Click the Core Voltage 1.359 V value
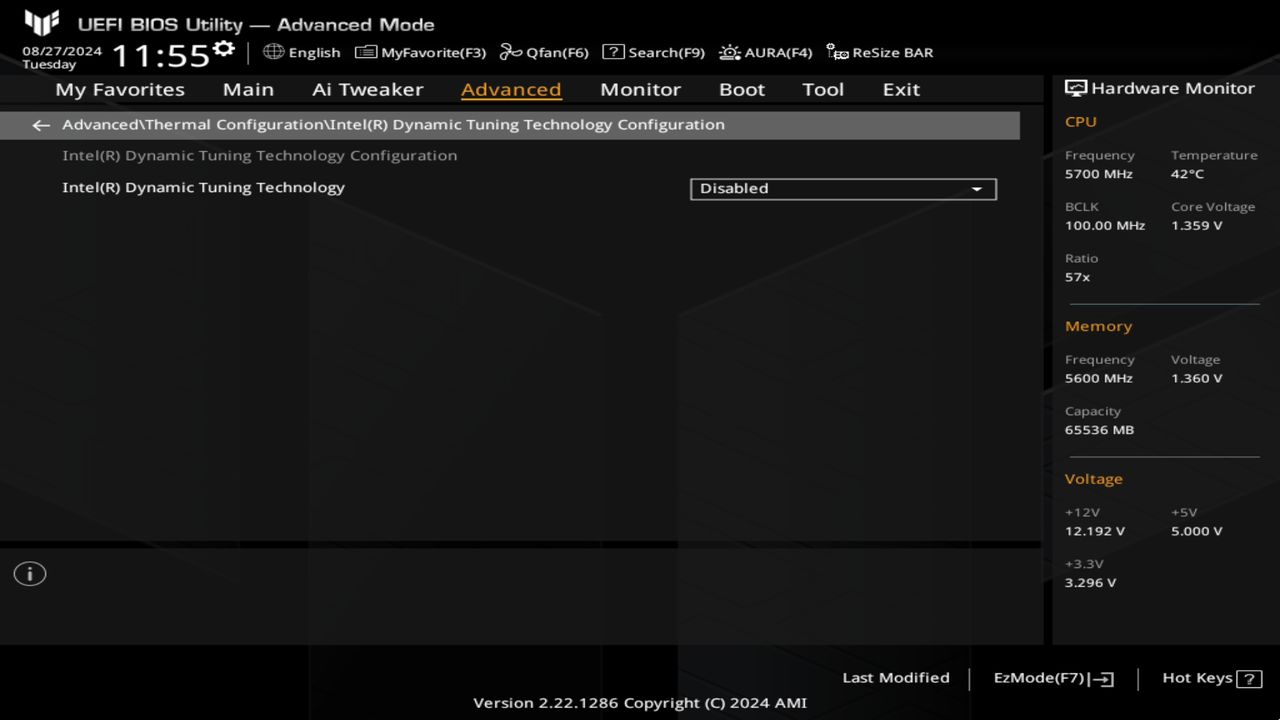This screenshot has height=720, width=1280. pyautogui.click(x=1196, y=226)
